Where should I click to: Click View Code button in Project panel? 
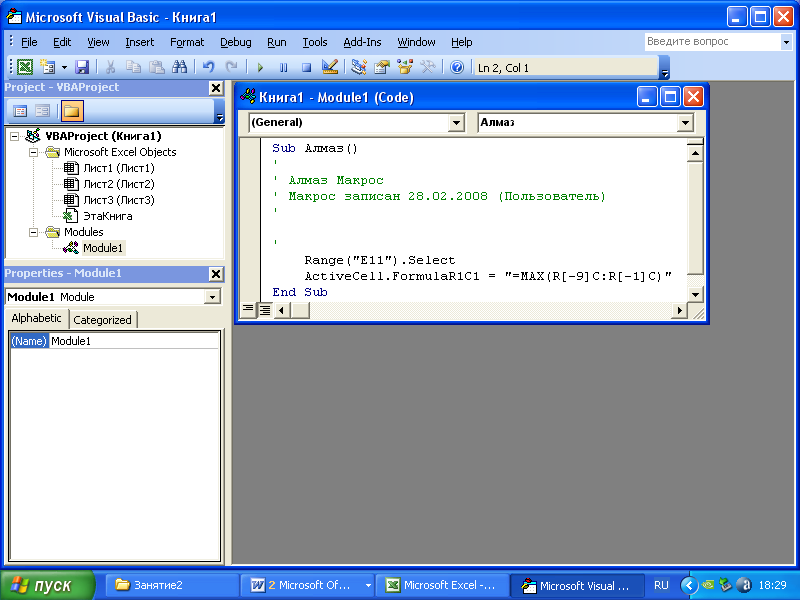[20, 111]
